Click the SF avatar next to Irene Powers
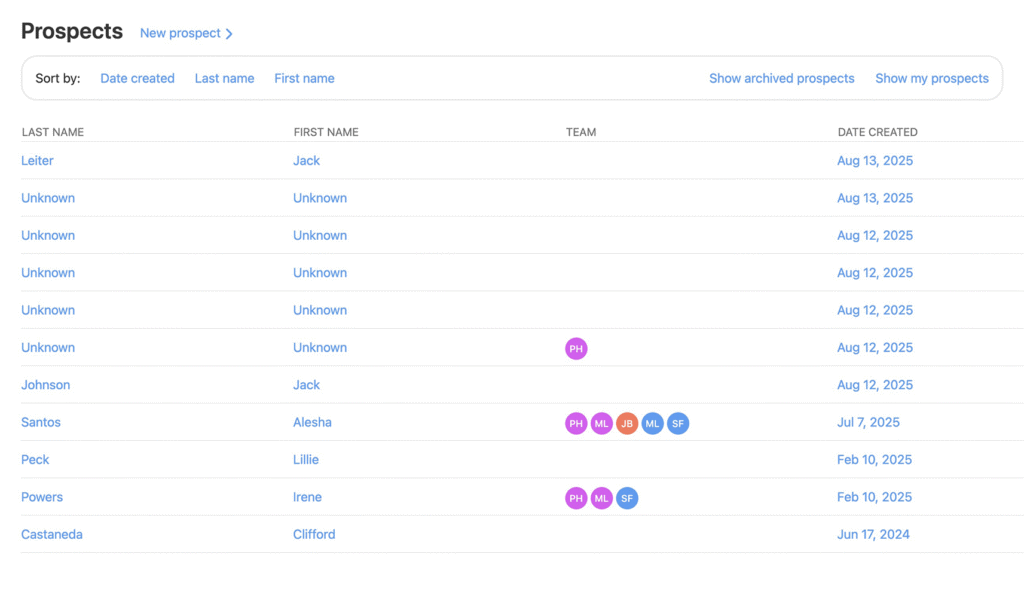The height and width of the screenshot is (610, 1024). click(627, 498)
